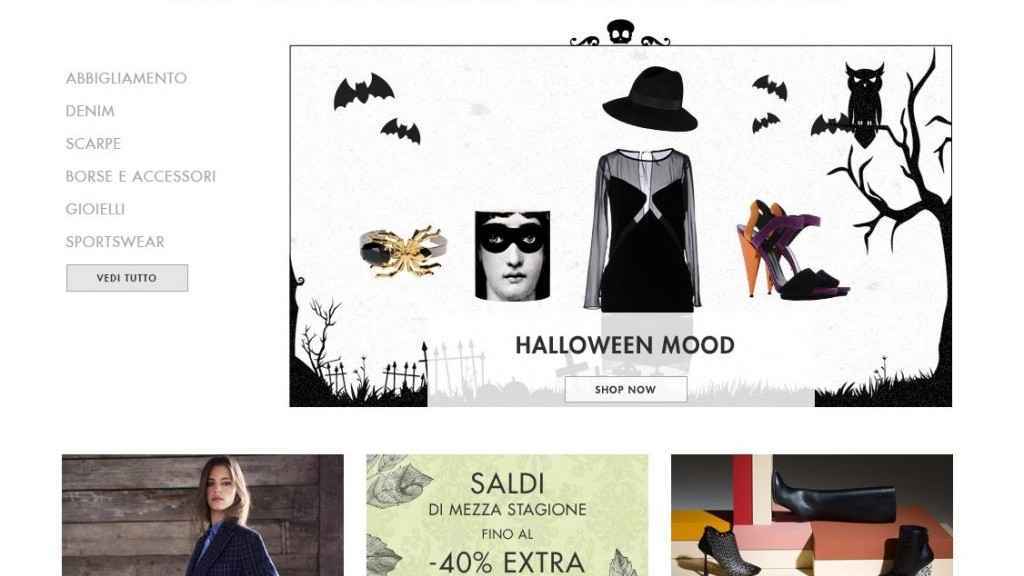
Task: Open the Abbigliamento category
Action: (x=126, y=78)
